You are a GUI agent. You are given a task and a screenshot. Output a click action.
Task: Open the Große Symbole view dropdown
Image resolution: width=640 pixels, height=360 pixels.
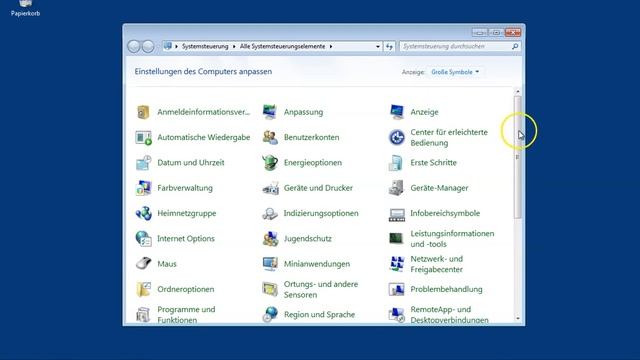[455, 72]
